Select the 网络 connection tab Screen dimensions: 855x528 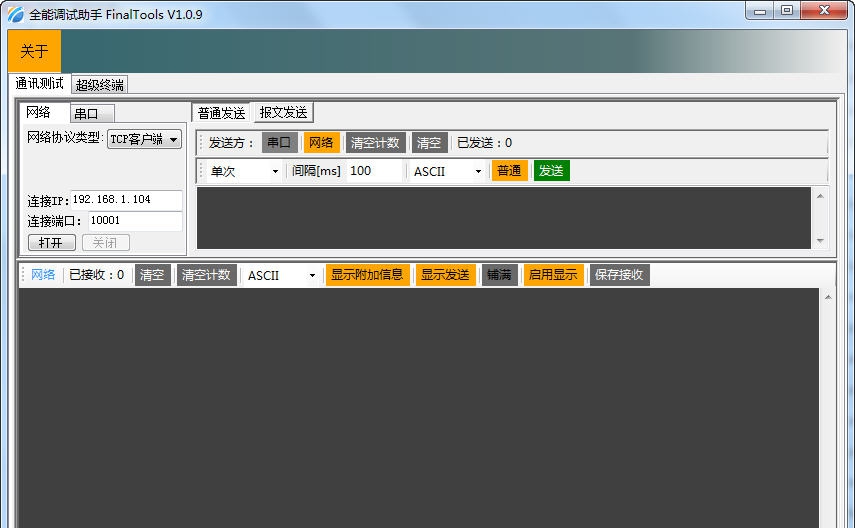43,112
